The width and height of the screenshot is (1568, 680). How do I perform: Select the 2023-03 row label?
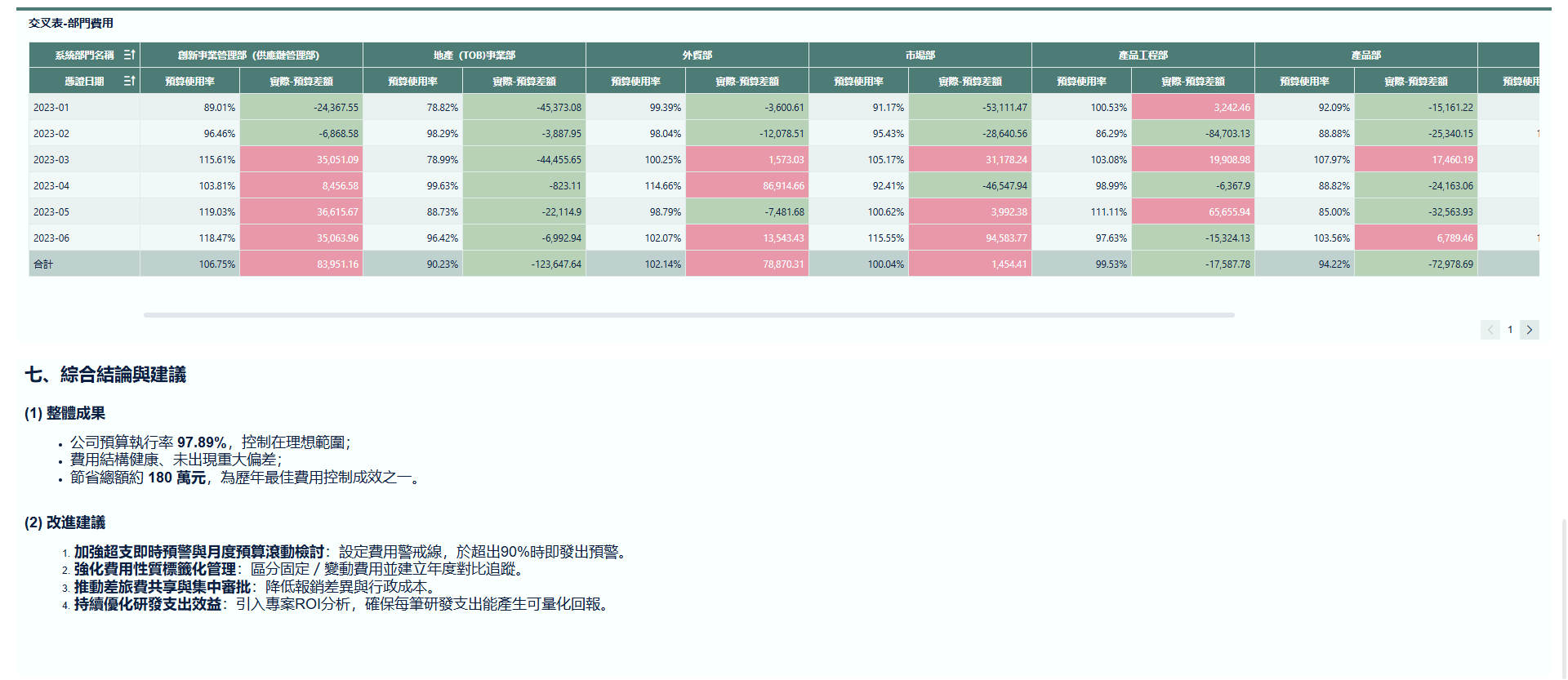pos(51,160)
